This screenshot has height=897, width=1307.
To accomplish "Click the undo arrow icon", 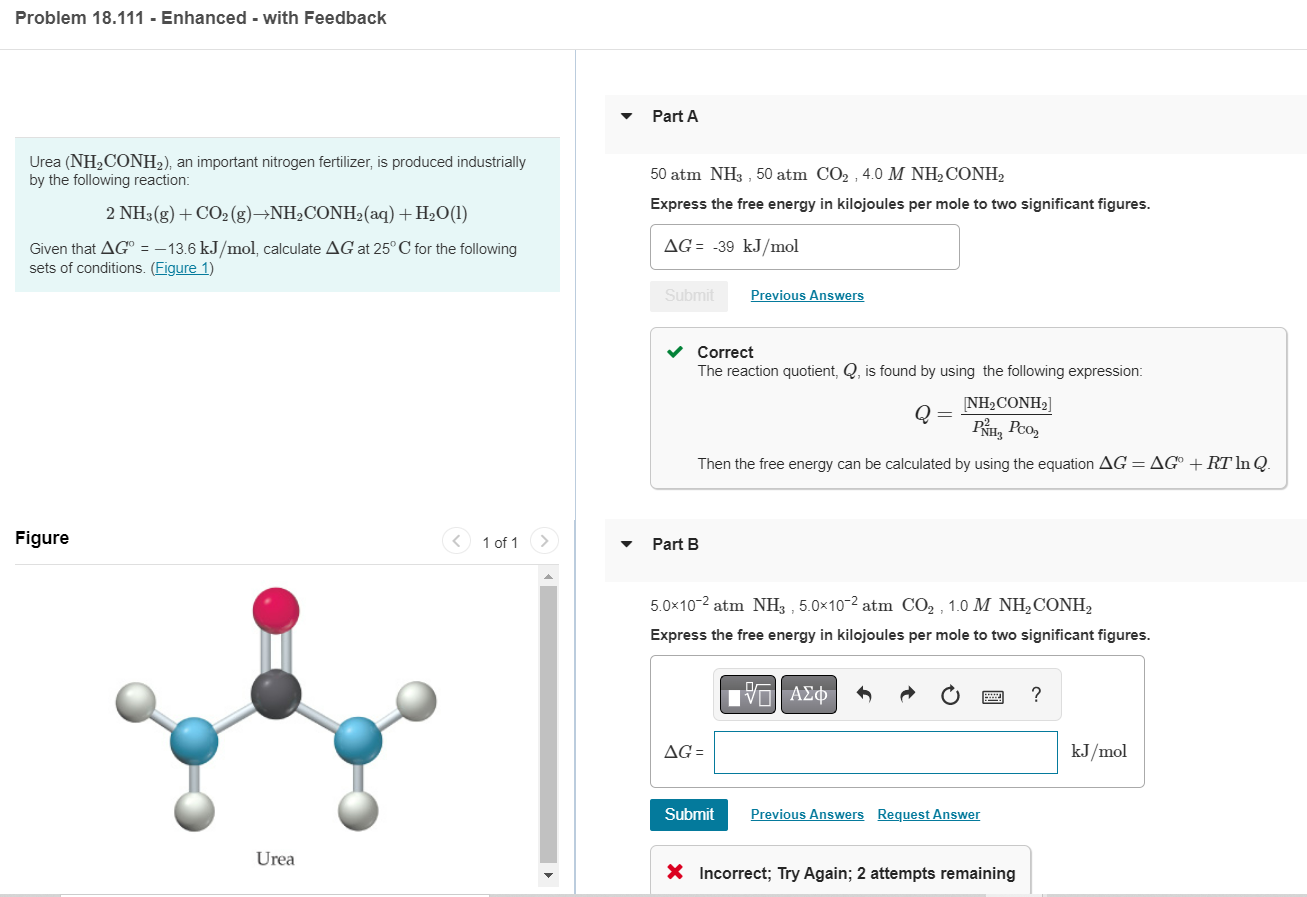I will (x=865, y=695).
